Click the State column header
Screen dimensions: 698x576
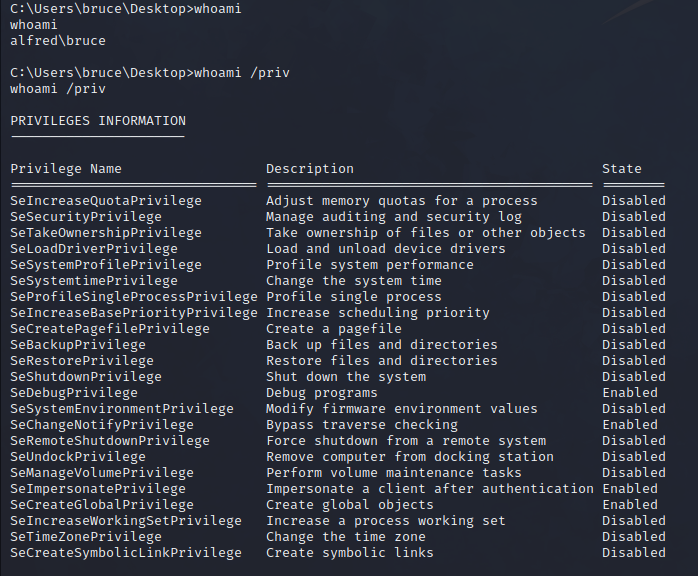[622, 169]
